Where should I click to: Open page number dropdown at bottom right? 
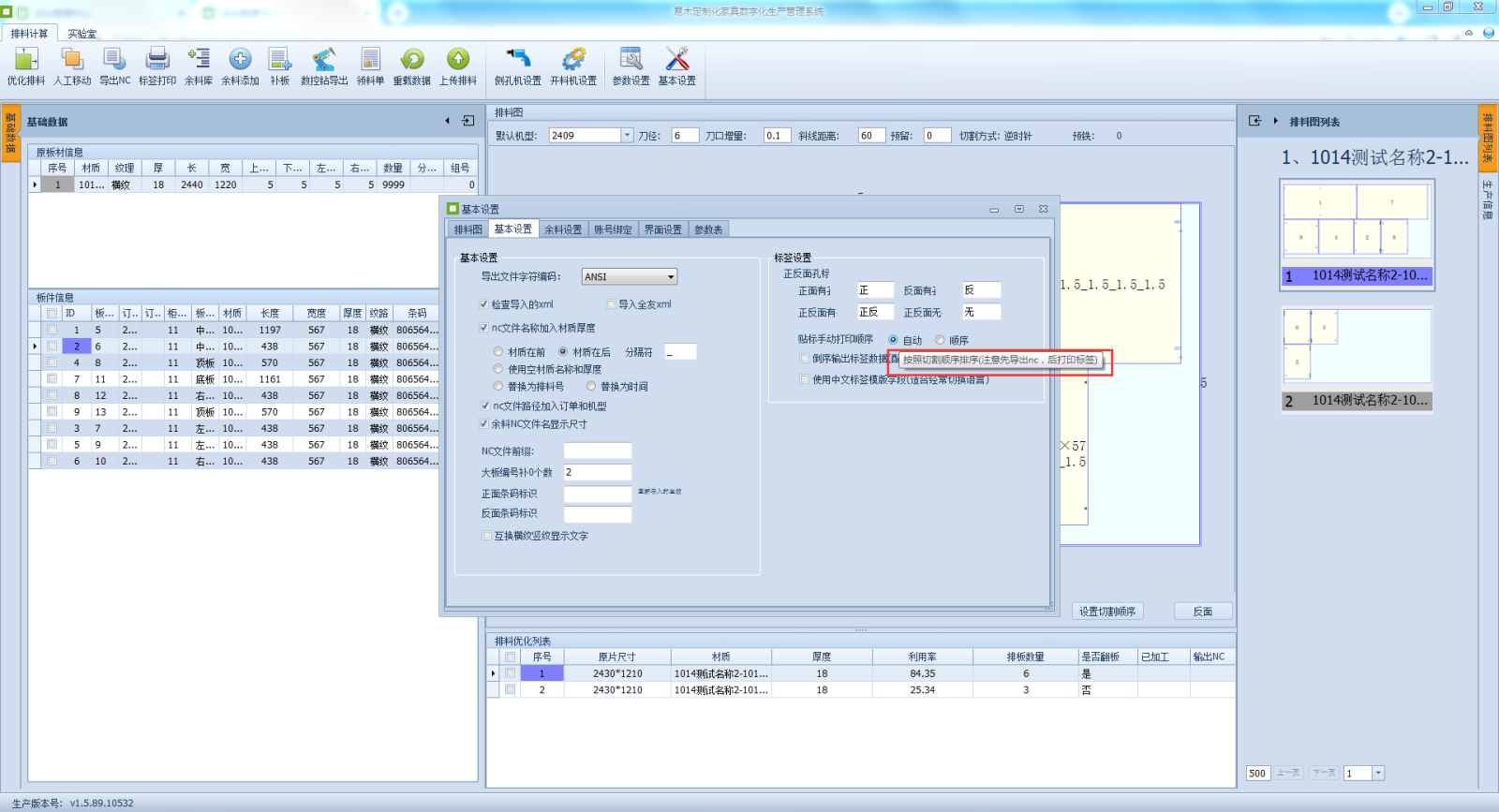1377,774
